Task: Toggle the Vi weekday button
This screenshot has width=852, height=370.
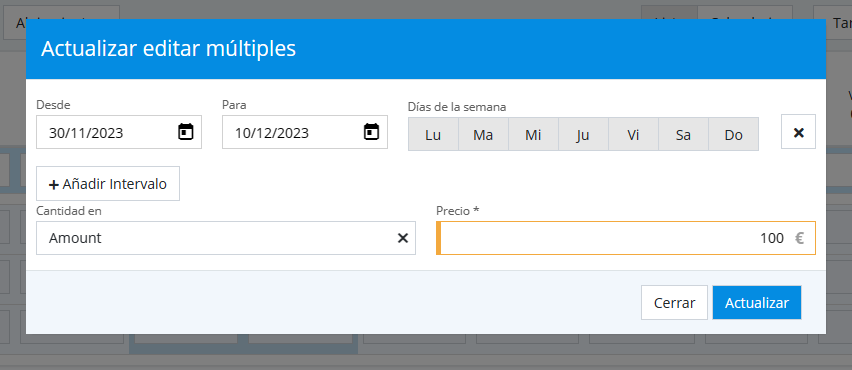Action: [633, 134]
